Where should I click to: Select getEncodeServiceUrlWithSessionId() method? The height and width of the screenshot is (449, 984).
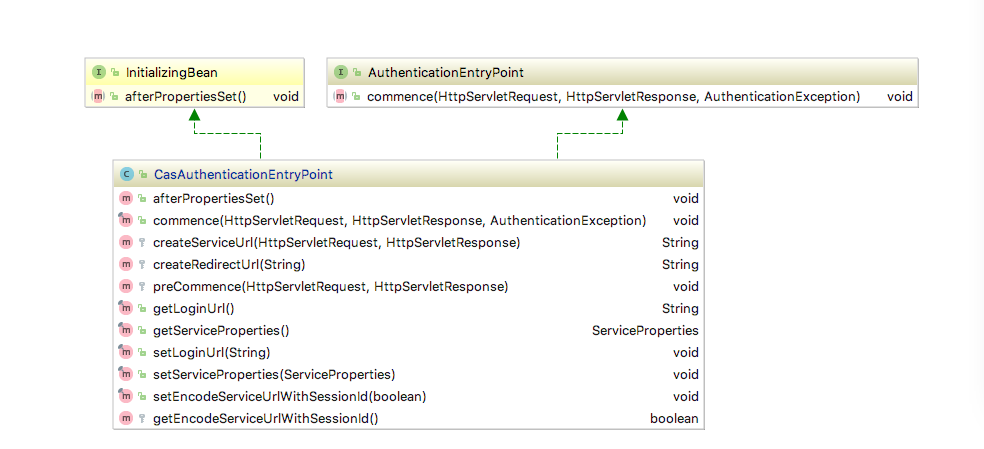265,419
